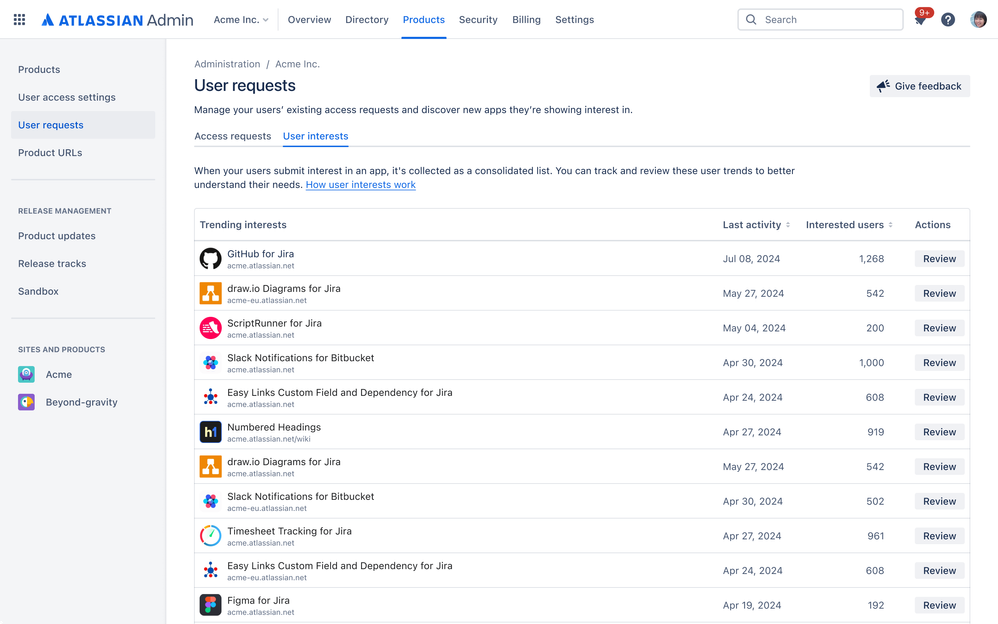Image resolution: width=998 pixels, height=624 pixels.
Task: Review Timesheet Tracking for Jira interest
Action: click(x=939, y=536)
